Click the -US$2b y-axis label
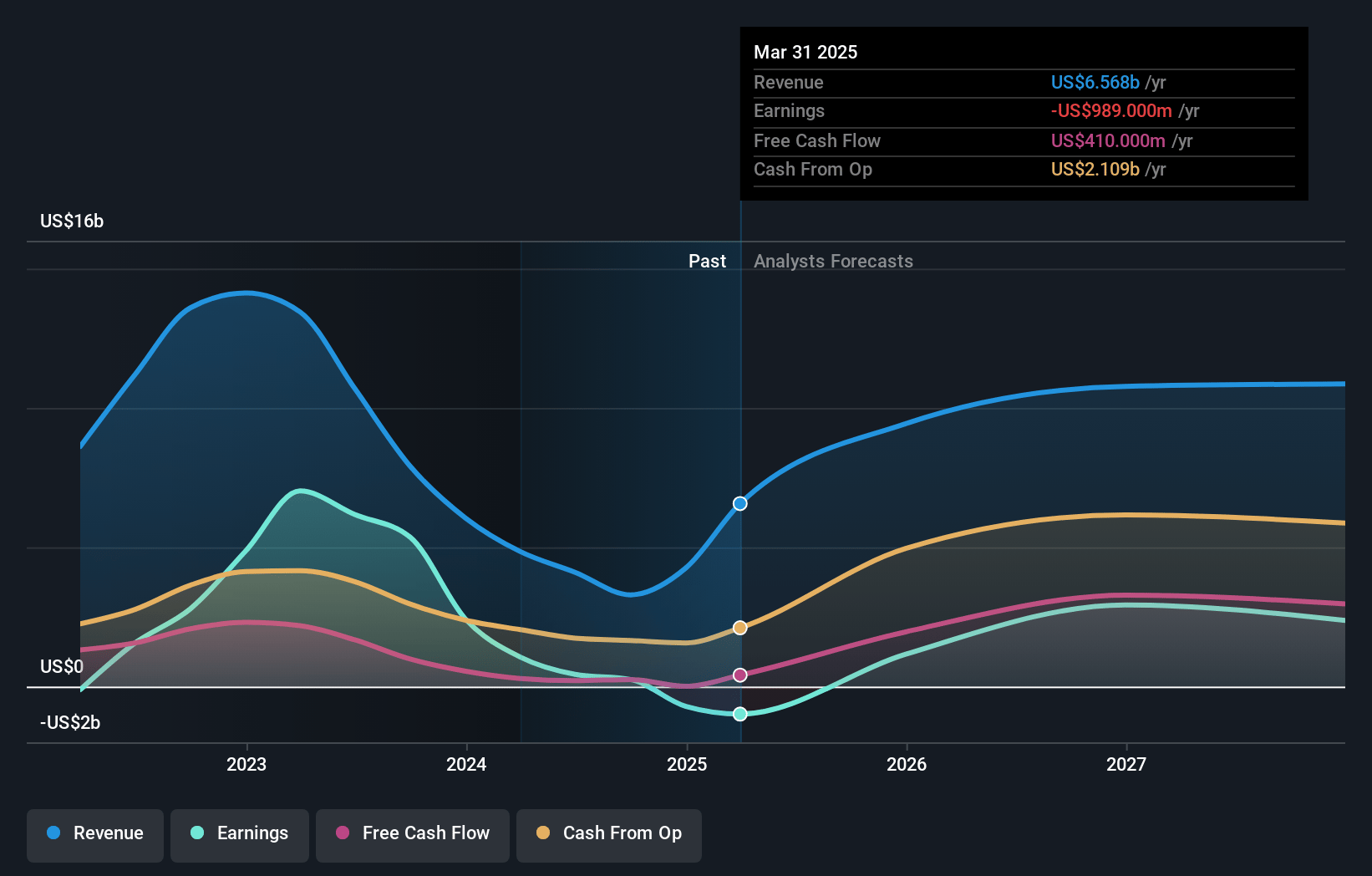1372x876 pixels. [x=70, y=722]
